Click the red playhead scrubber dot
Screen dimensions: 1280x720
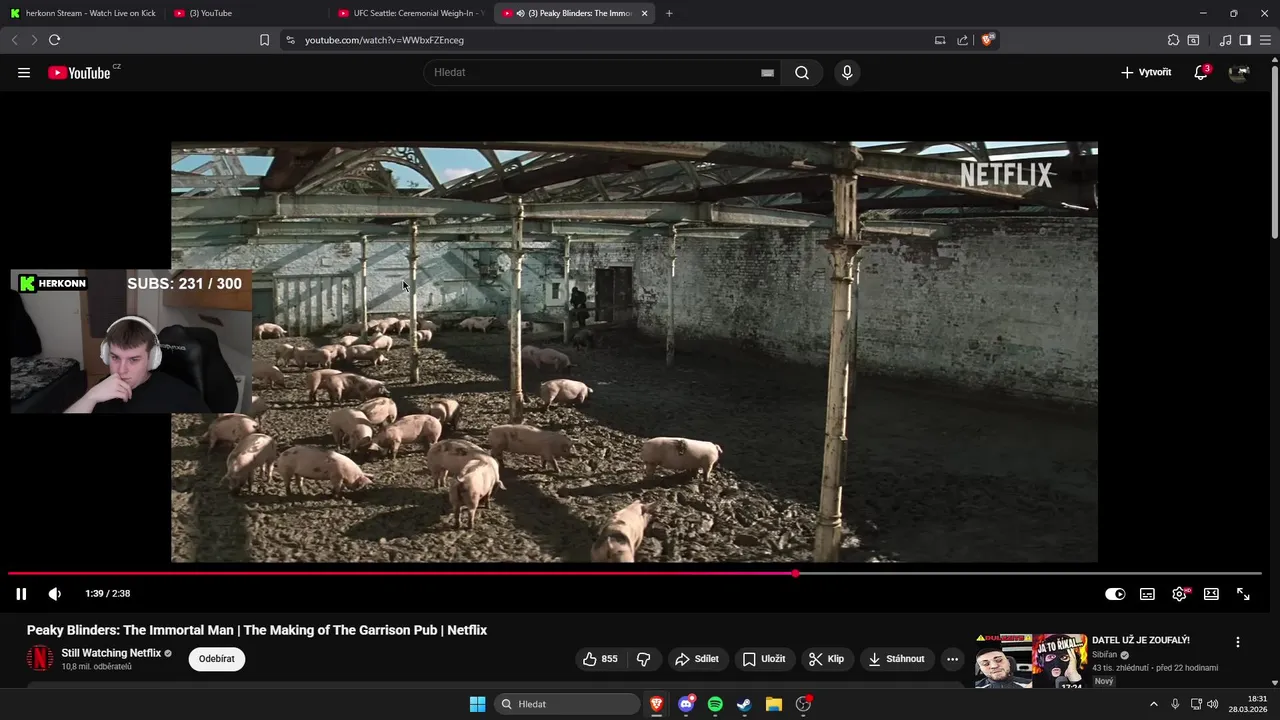coord(795,574)
